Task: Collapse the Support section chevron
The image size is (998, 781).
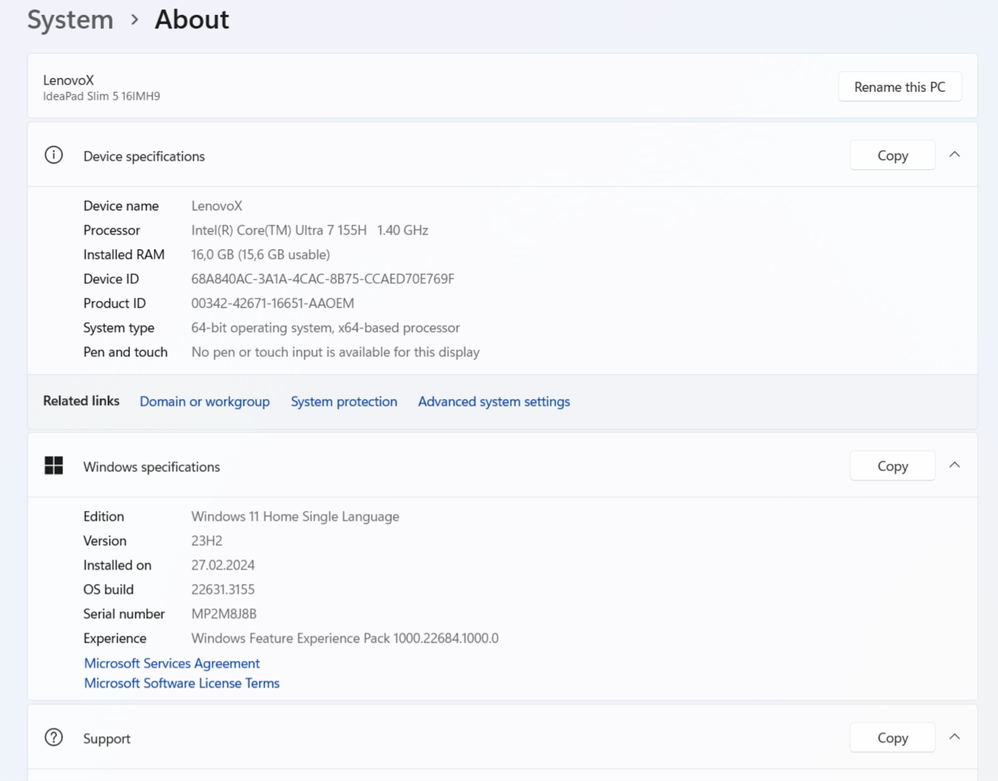Action: click(x=954, y=738)
